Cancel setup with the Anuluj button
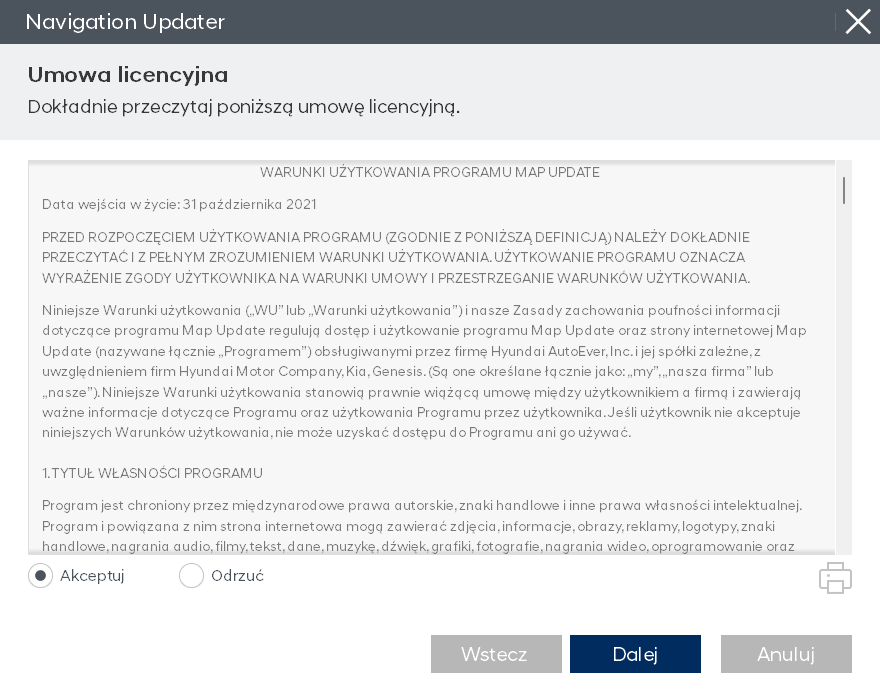The width and height of the screenshot is (880, 694). coord(786,654)
